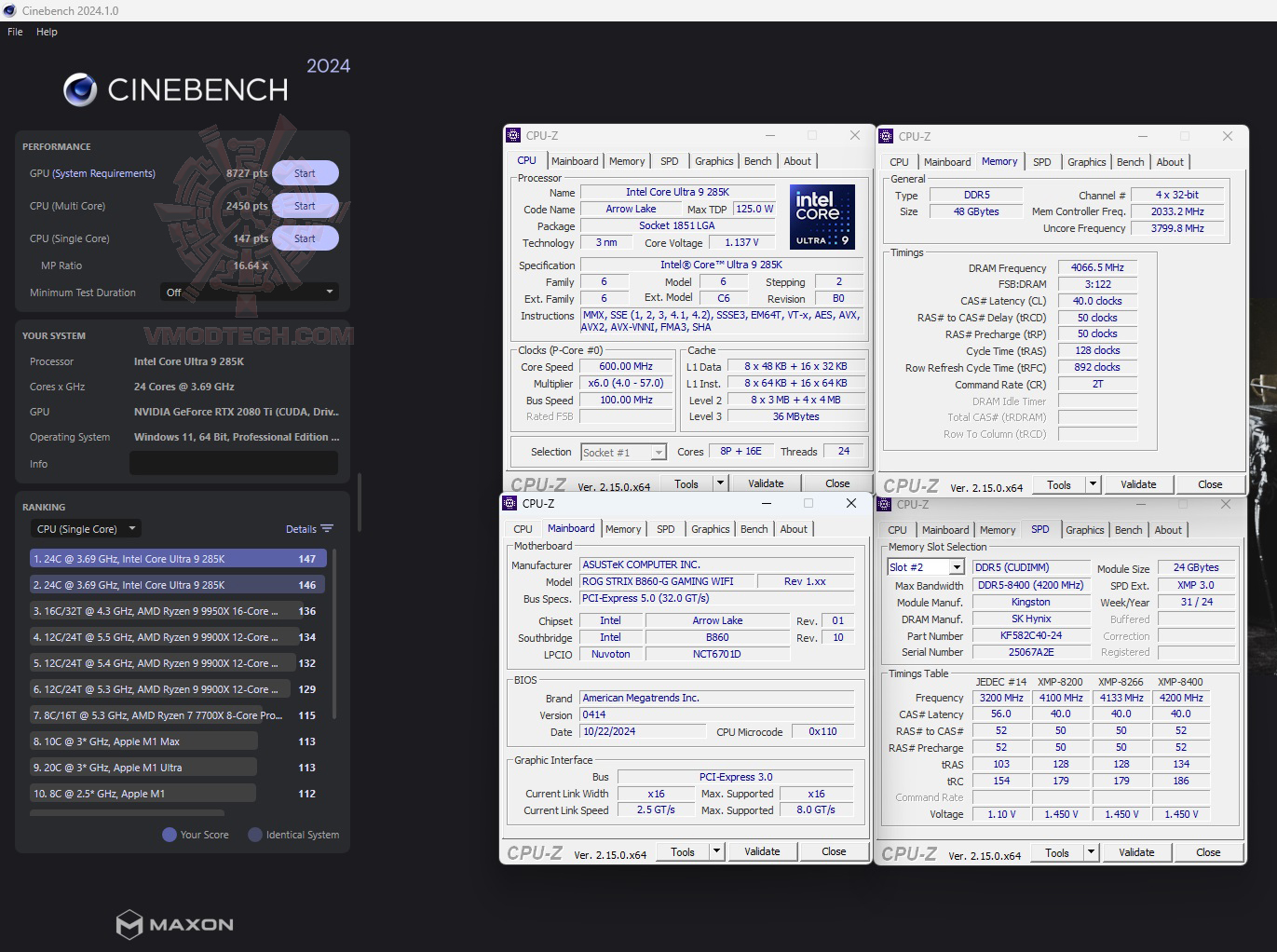This screenshot has width=1277, height=952.
Task: Select the Your Score radio button
Action: pos(168,835)
